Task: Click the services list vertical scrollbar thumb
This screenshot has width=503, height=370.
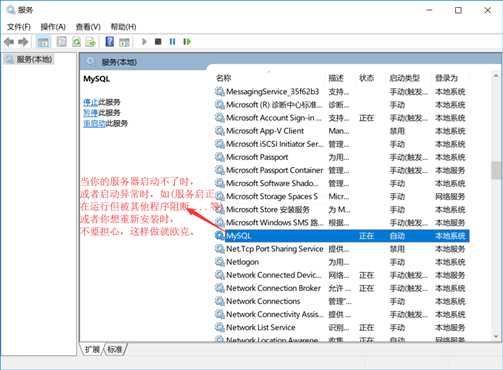Action: pos(496,170)
